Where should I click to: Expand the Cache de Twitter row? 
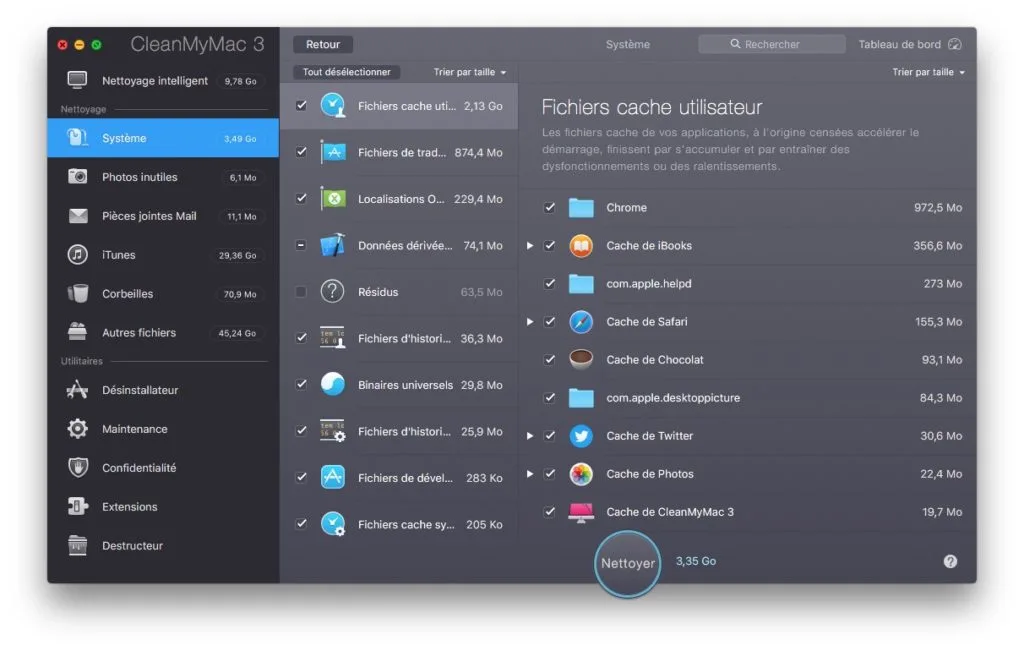[x=530, y=436]
